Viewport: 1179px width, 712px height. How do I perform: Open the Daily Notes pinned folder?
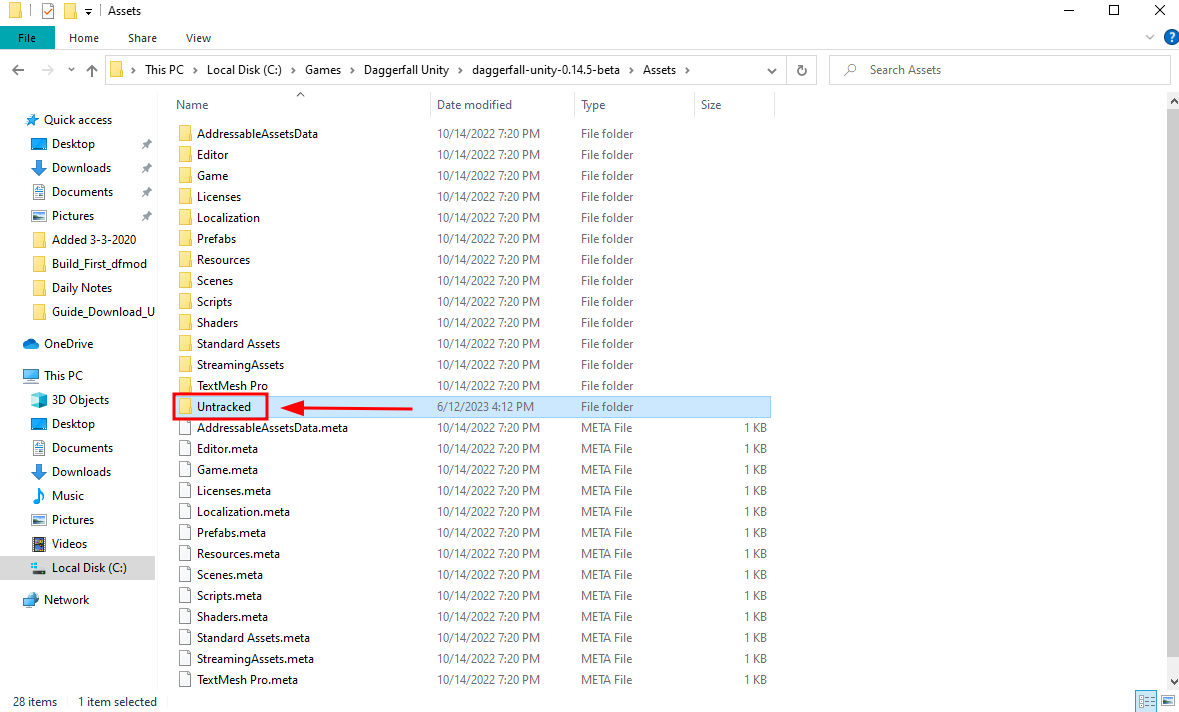[x=81, y=288]
